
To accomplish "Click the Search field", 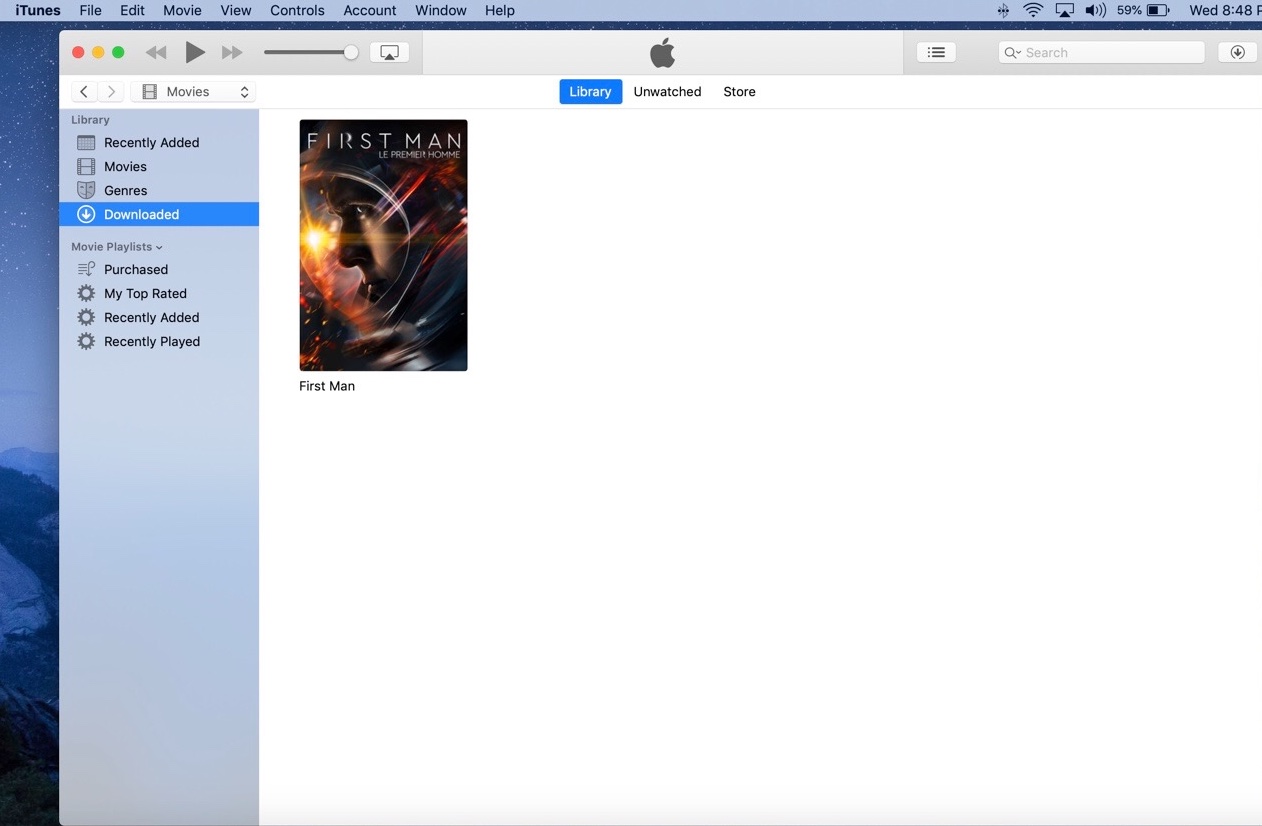I will (1101, 52).
